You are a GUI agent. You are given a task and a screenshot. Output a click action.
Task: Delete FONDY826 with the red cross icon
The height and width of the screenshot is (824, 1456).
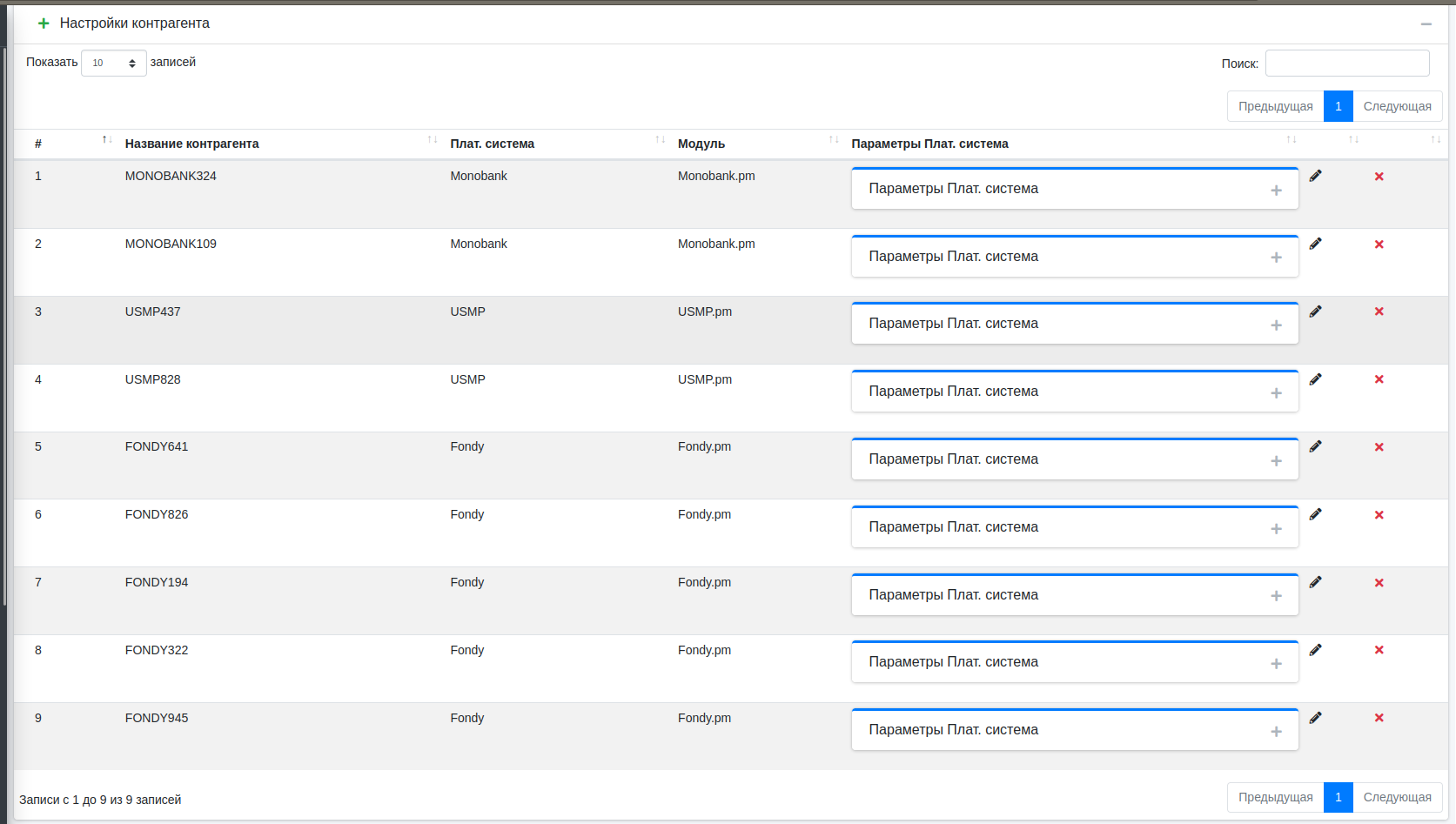pyautogui.click(x=1379, y=515)
